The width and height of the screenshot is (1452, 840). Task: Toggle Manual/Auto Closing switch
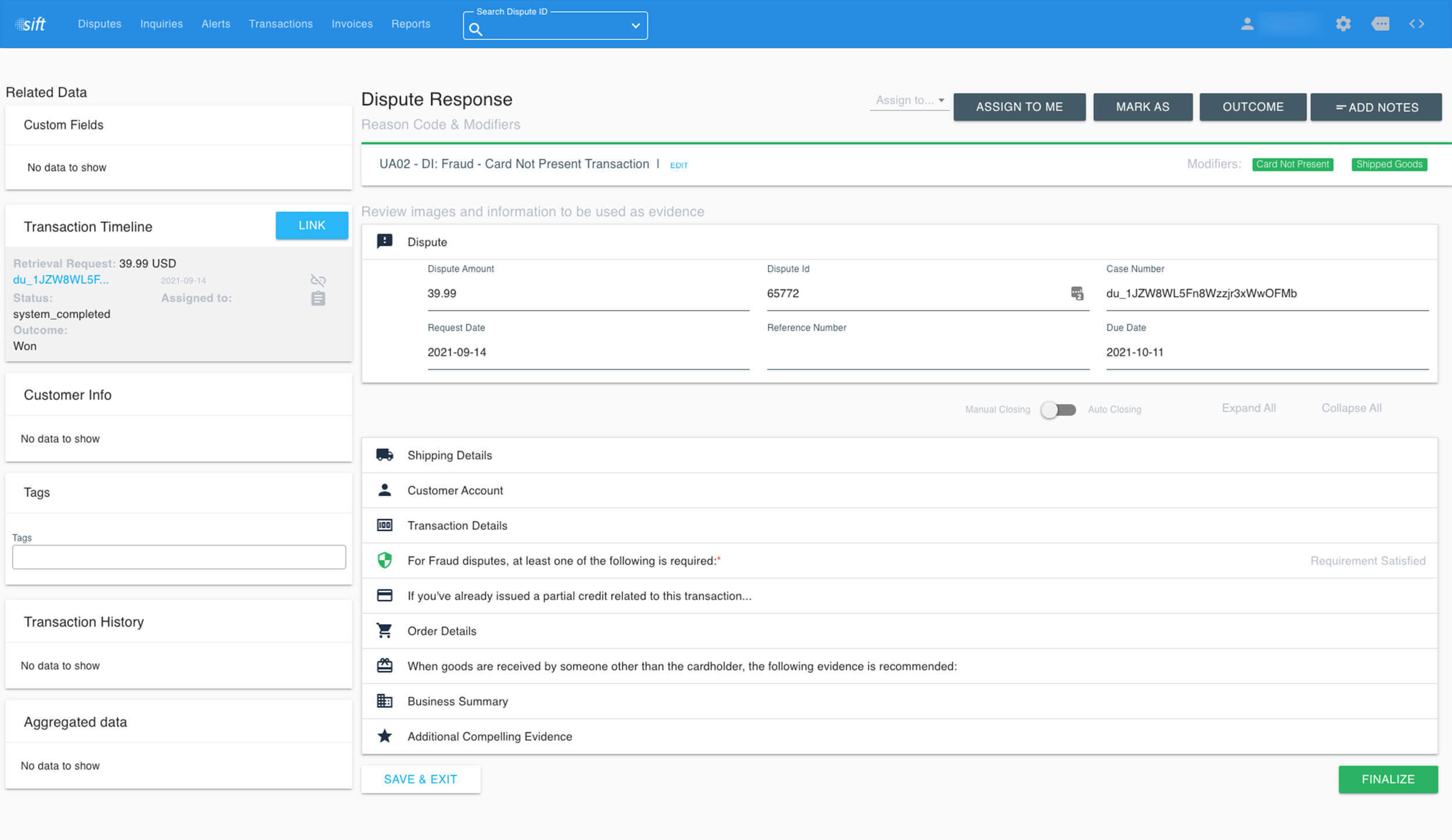coord(1058,410)
